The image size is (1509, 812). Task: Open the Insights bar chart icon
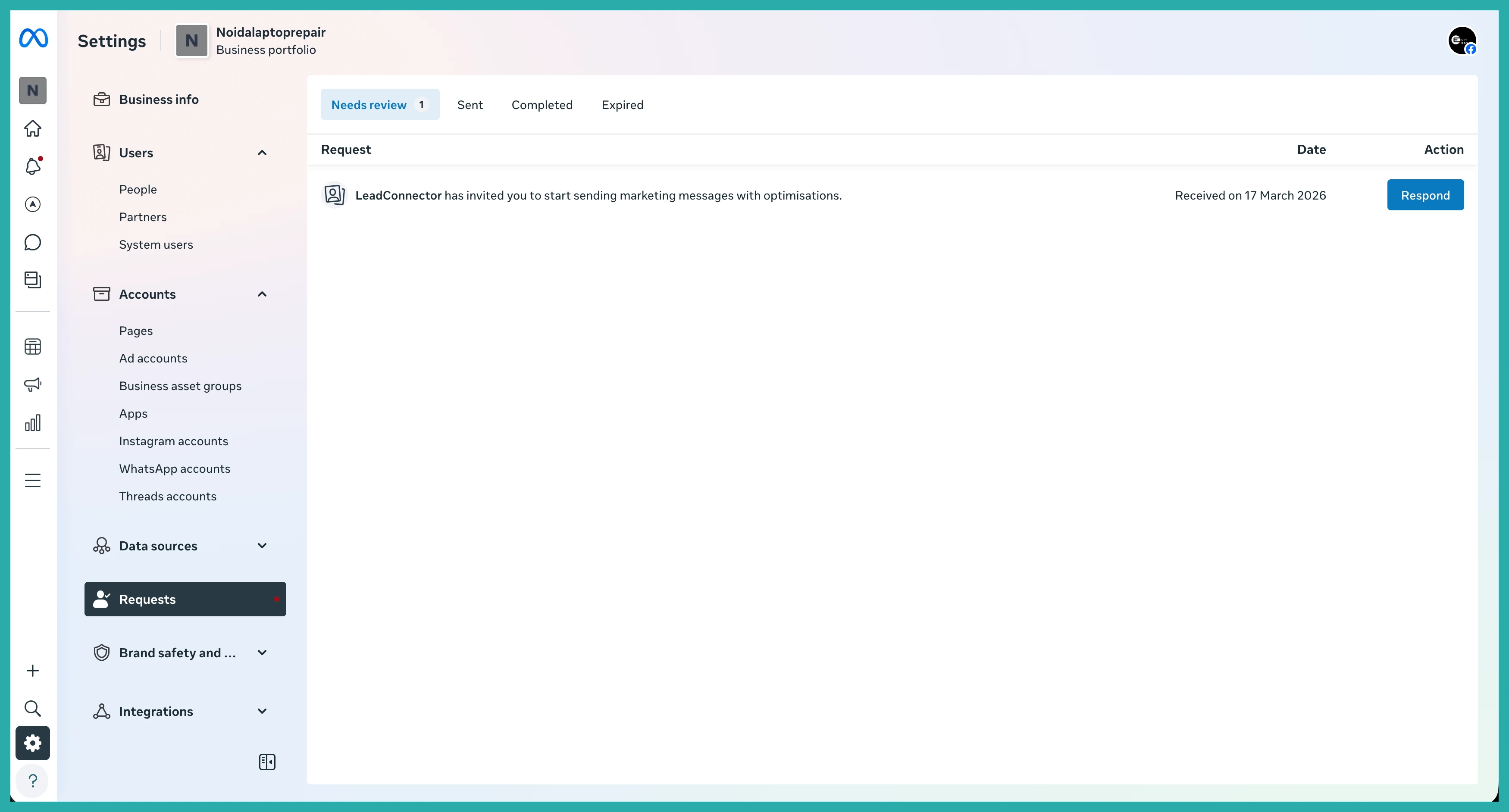33,423
